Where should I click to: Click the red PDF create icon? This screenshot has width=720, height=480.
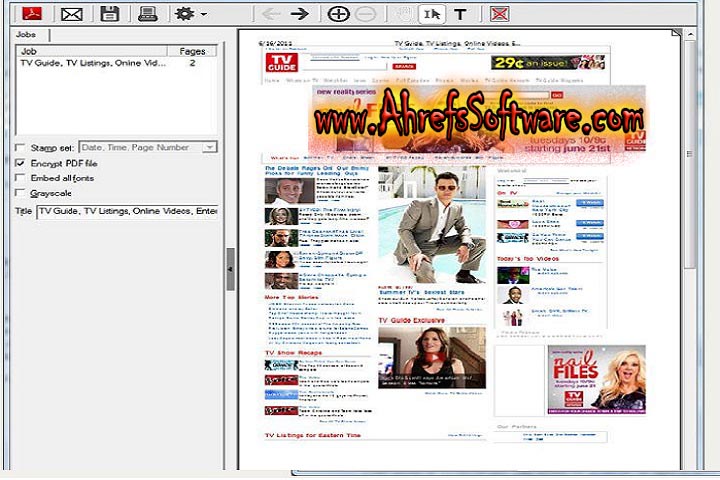(32, 13)
